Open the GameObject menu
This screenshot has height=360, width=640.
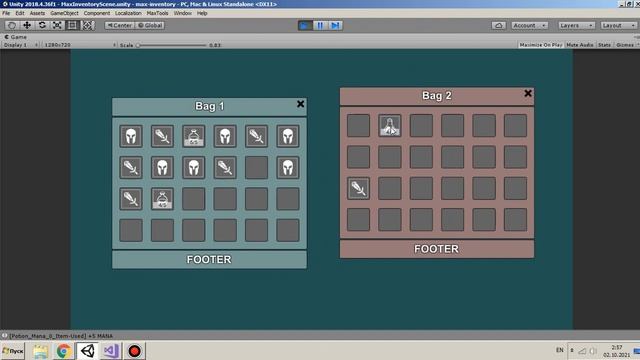[64, 13]
